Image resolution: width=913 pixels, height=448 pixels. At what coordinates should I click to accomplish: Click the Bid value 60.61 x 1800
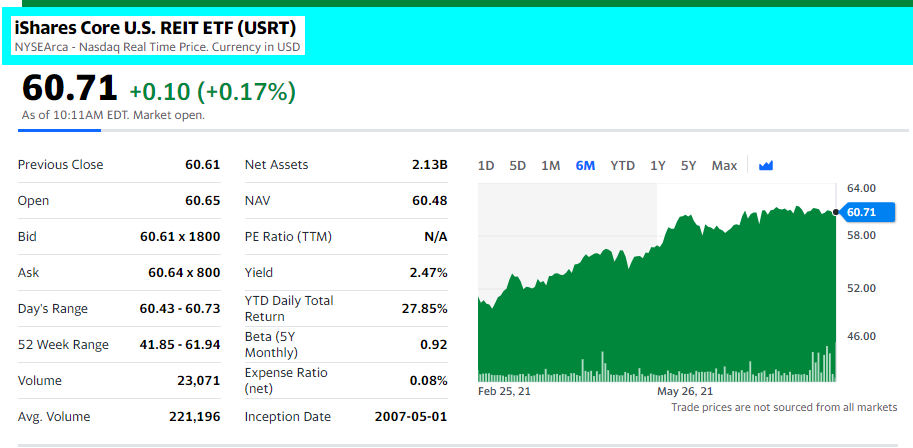coord(180,237)
